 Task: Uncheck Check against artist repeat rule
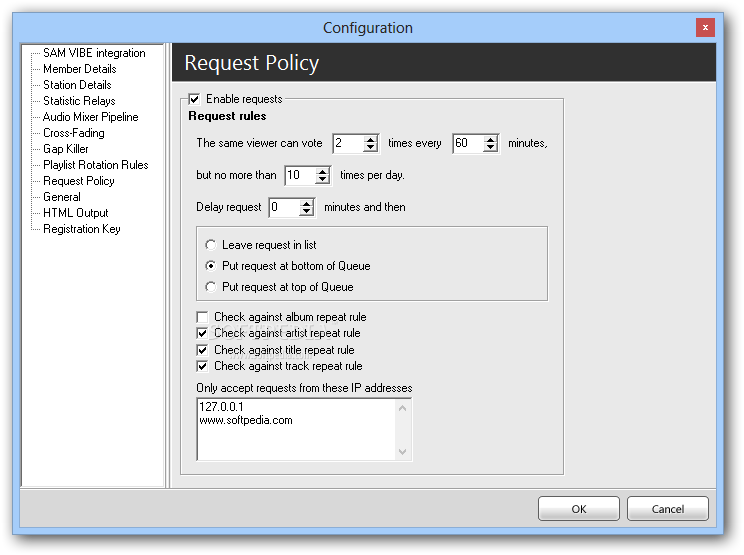coord(202,333)
